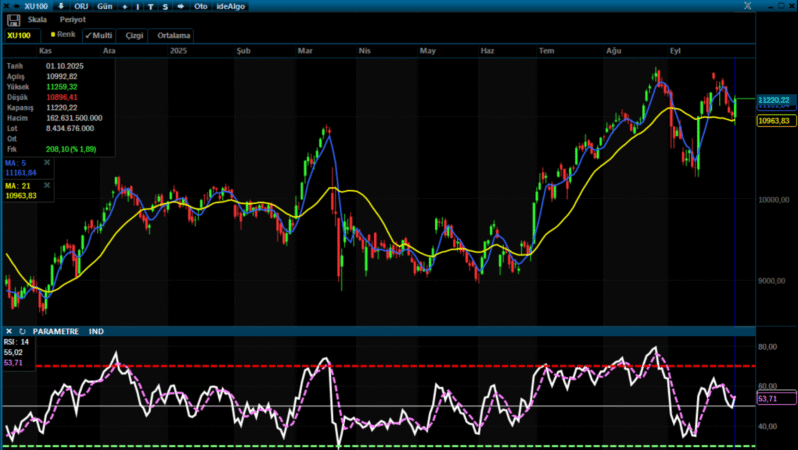Click the save (floppy disk) icon
The height and width of the screenshot is (450, 798).
coord(13,19)
